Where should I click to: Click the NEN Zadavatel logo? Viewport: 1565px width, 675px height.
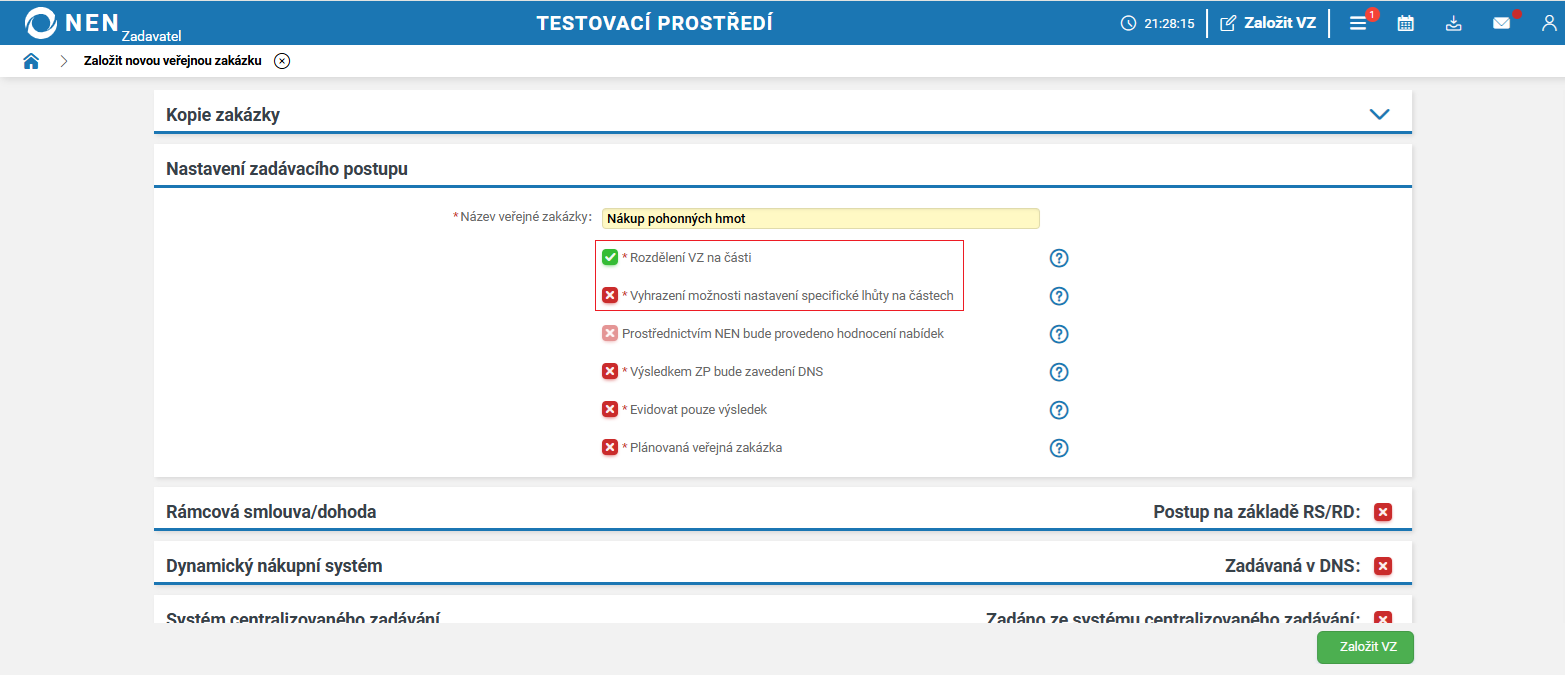tap(75, 20)
